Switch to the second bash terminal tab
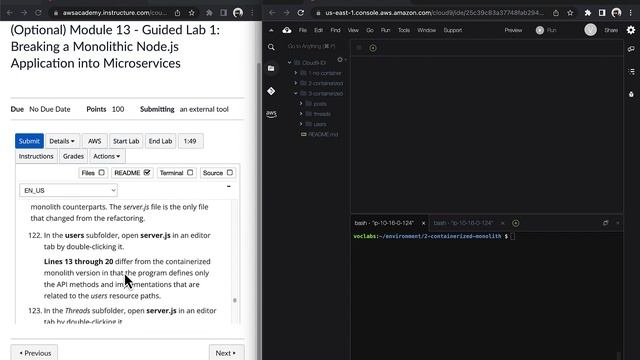 pyautogui.click(x=463, y=223)
